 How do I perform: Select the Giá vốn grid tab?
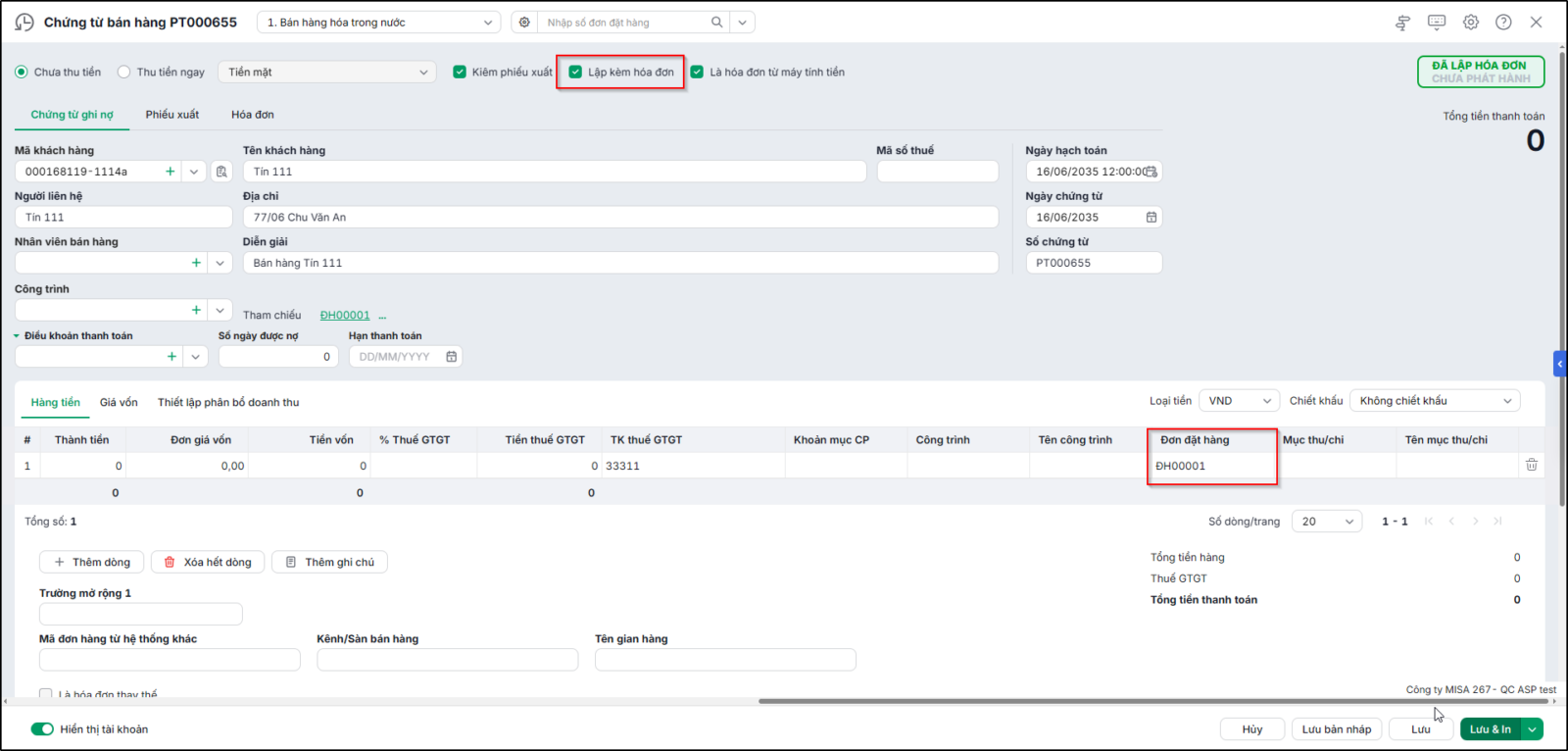click(x=119, y=402)
